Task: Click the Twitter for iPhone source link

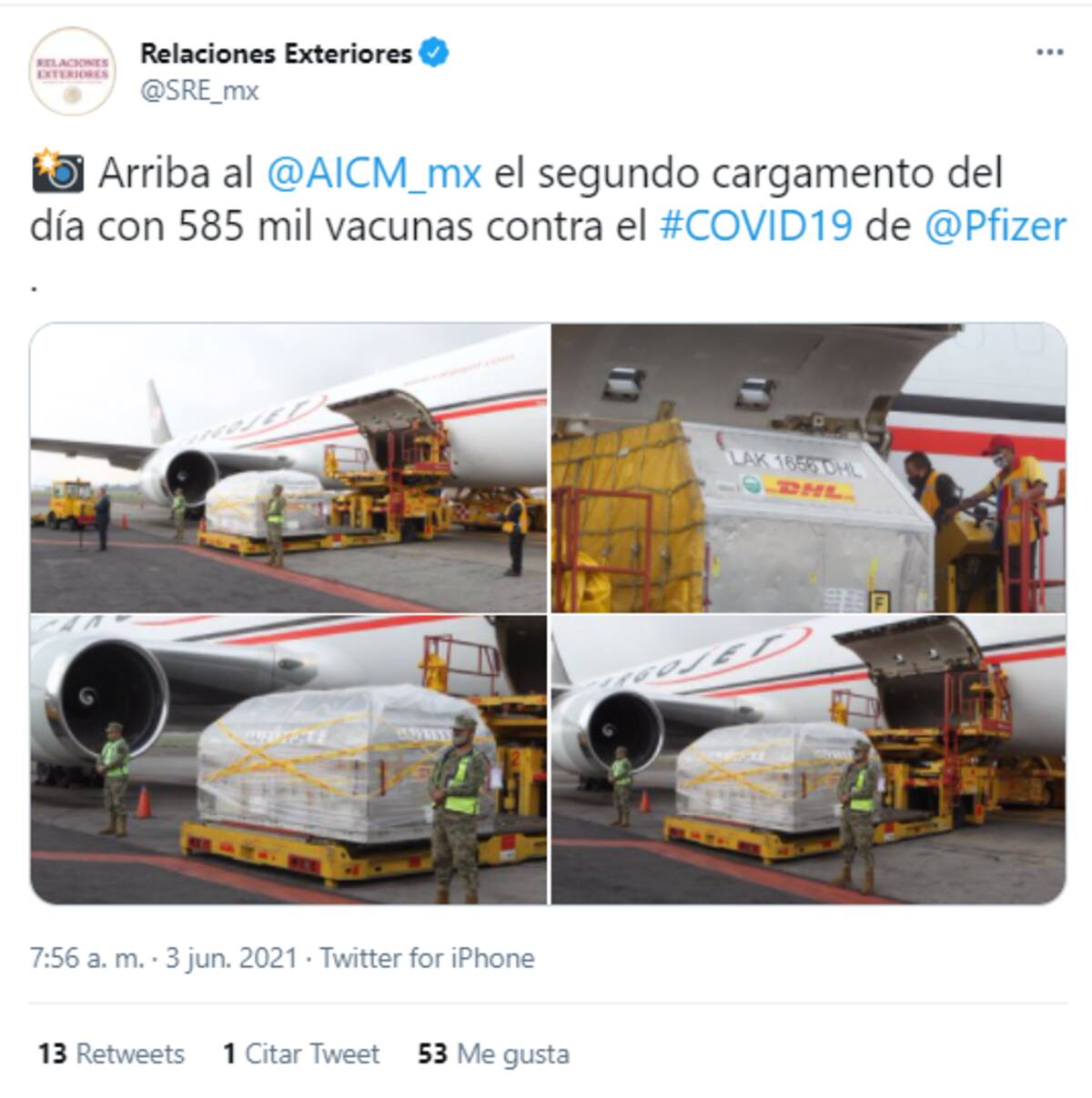Action: (x=427, y=958)
